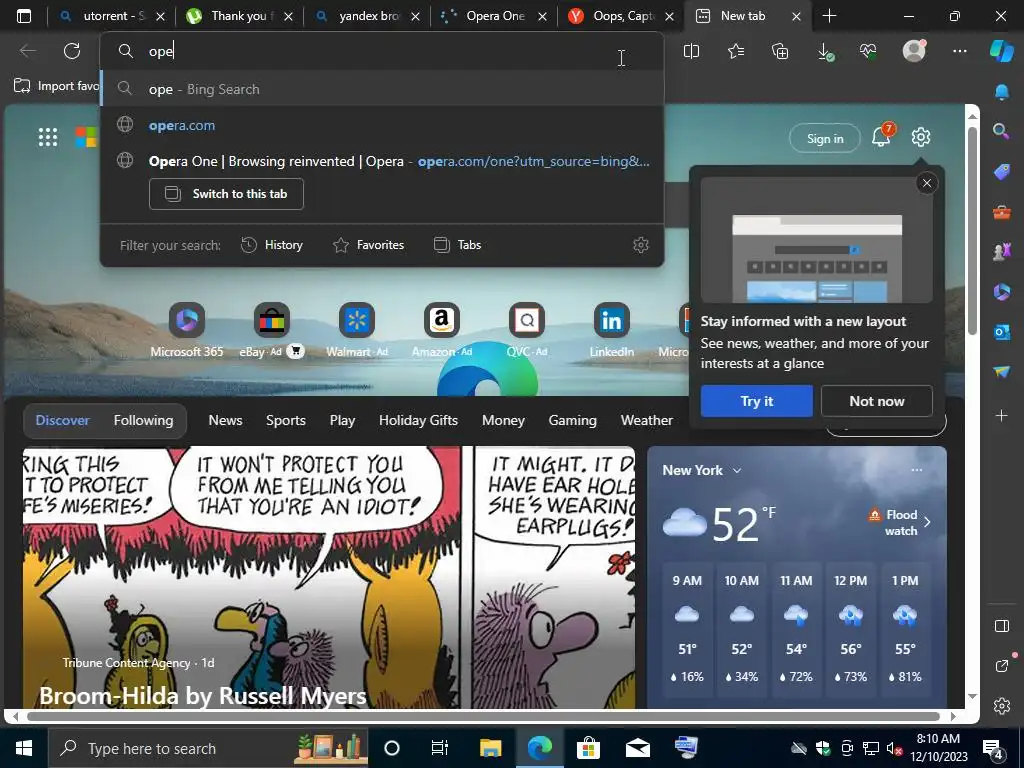Open File Explorer from the taskbar
This screenshot has width=1024, height=768.
point(490,748)
